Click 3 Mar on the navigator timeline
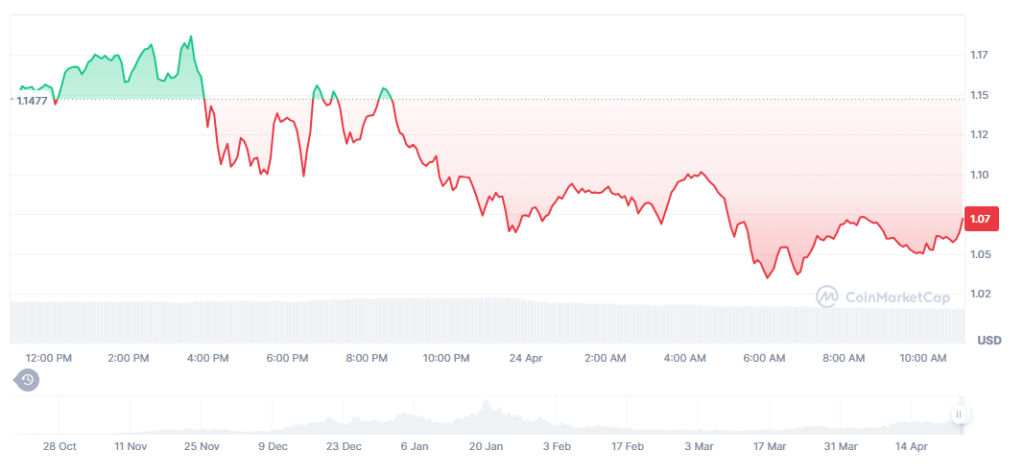Screen dimensions: 1024x474 click(699, 445)
